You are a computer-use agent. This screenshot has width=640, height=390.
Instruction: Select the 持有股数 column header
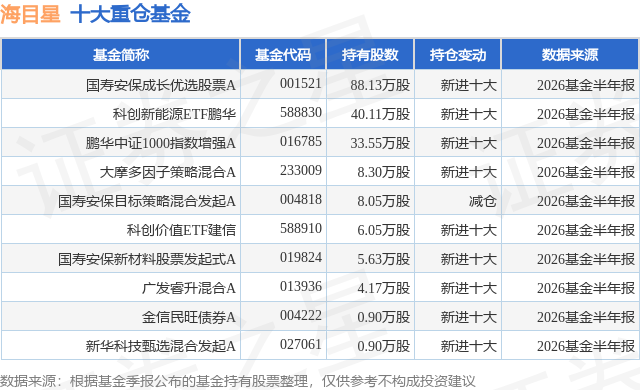[370, 55]
